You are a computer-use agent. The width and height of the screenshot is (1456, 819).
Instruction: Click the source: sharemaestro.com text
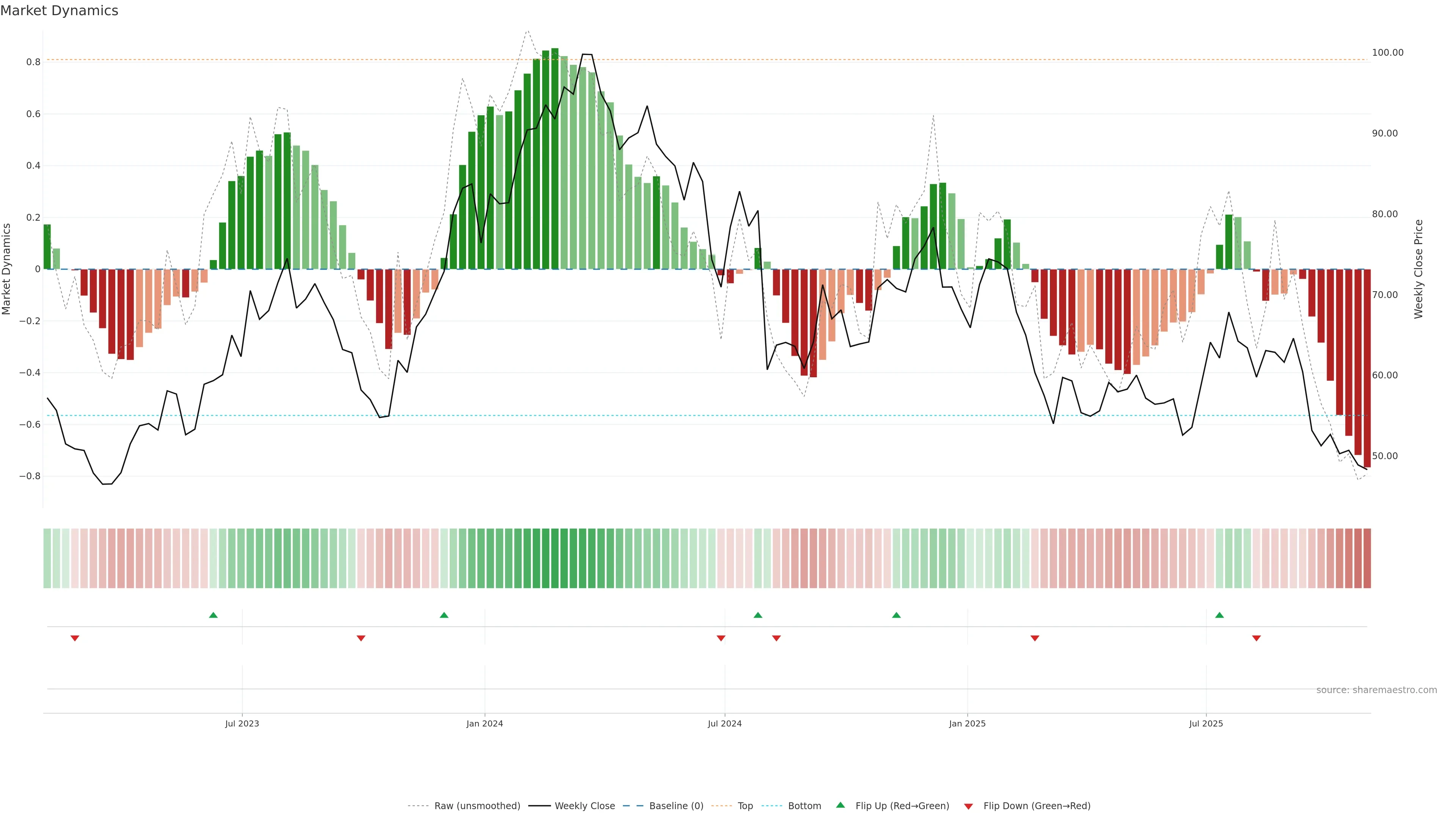tap(1376, 690)
